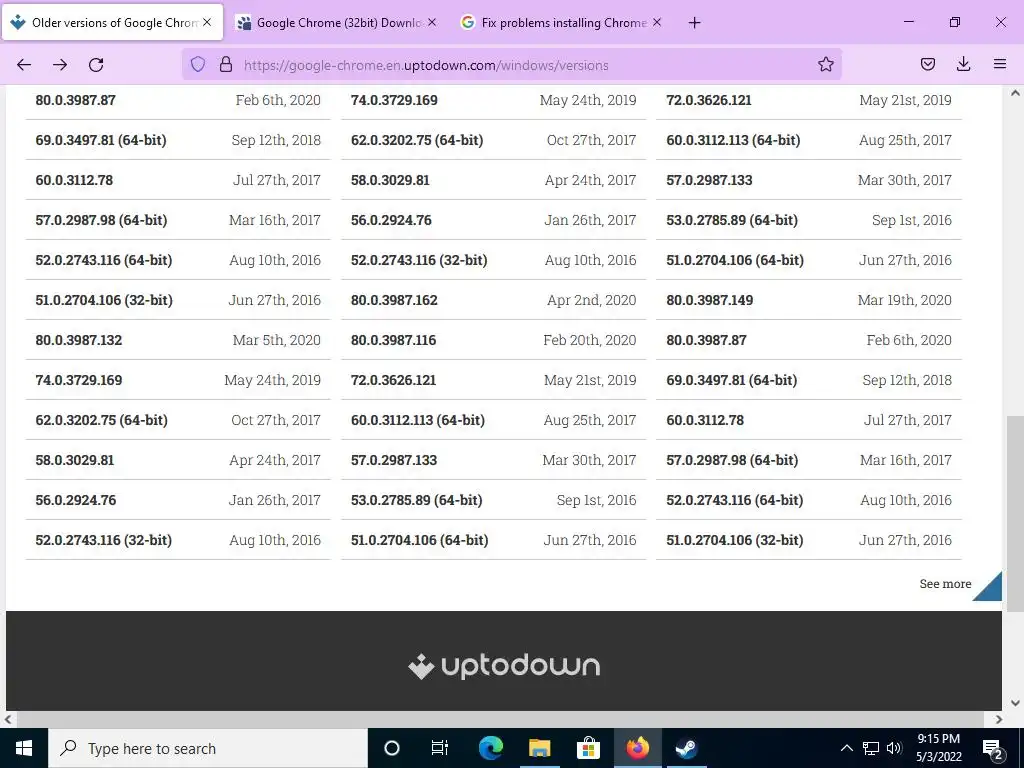Bookmark this page with the star icon
Image resolution: width=1024 pixels, height=768 pixels.
coord(825,64)
